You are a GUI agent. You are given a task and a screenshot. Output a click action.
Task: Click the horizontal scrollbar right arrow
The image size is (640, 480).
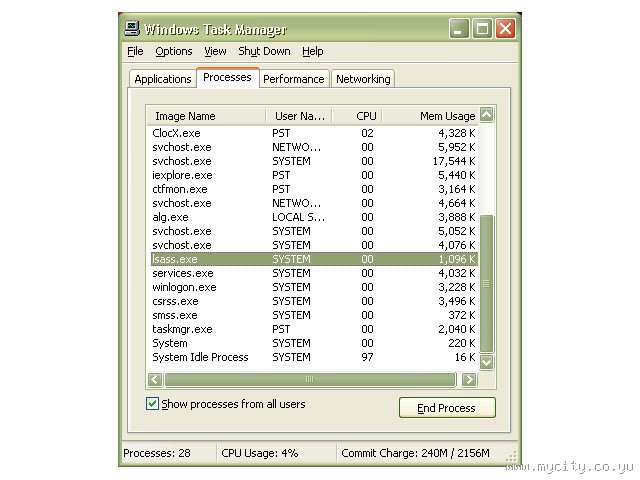point(469,380)
